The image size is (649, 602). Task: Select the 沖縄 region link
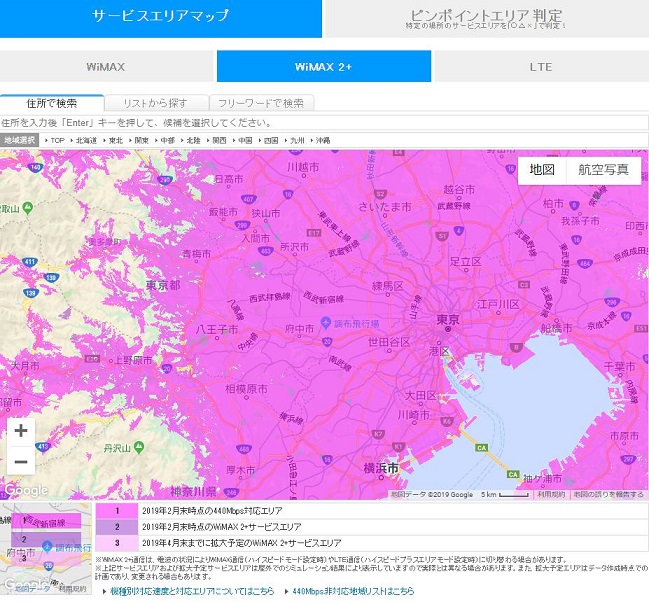tap(322, 140)
